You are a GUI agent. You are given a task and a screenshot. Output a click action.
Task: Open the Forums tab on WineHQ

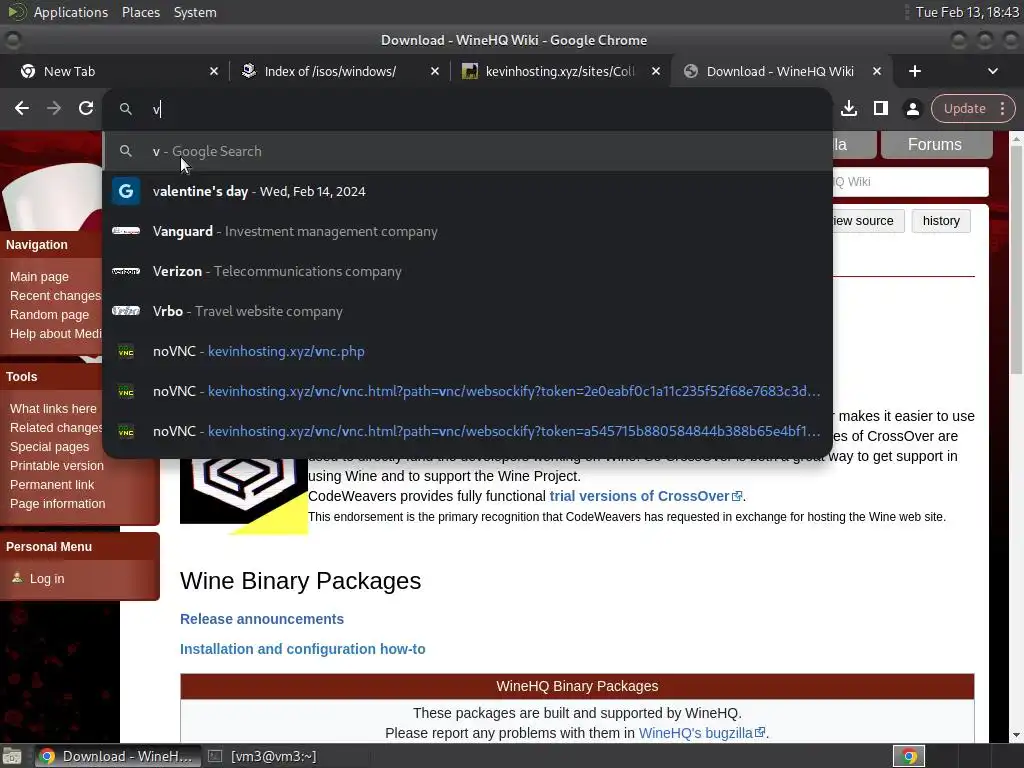point(936,144)
